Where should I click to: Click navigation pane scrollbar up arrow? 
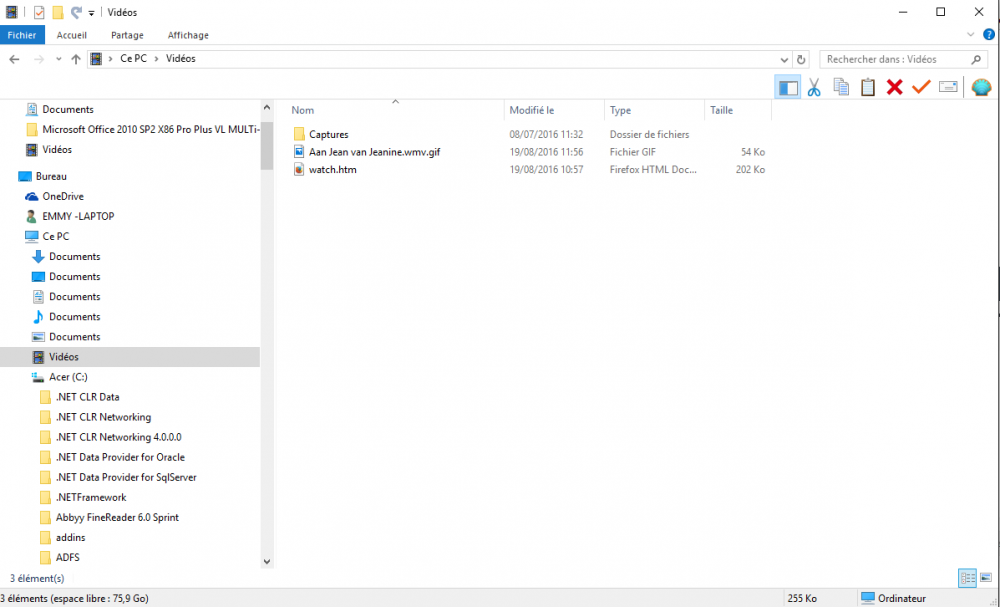tap(267, 108)
